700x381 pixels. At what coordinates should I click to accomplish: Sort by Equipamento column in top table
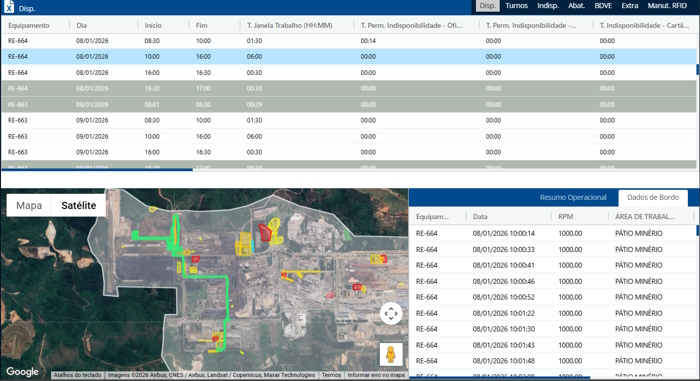point(29,25)
